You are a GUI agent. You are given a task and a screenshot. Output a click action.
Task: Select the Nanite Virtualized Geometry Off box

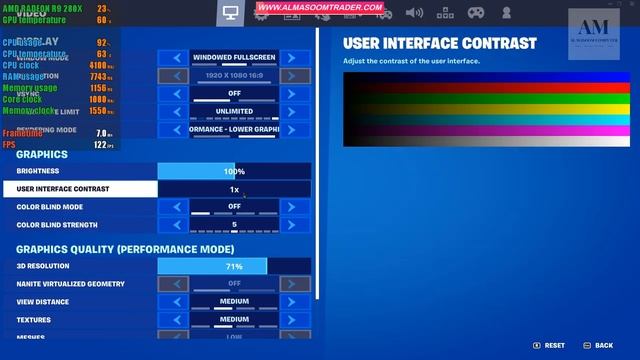(234, 284)
